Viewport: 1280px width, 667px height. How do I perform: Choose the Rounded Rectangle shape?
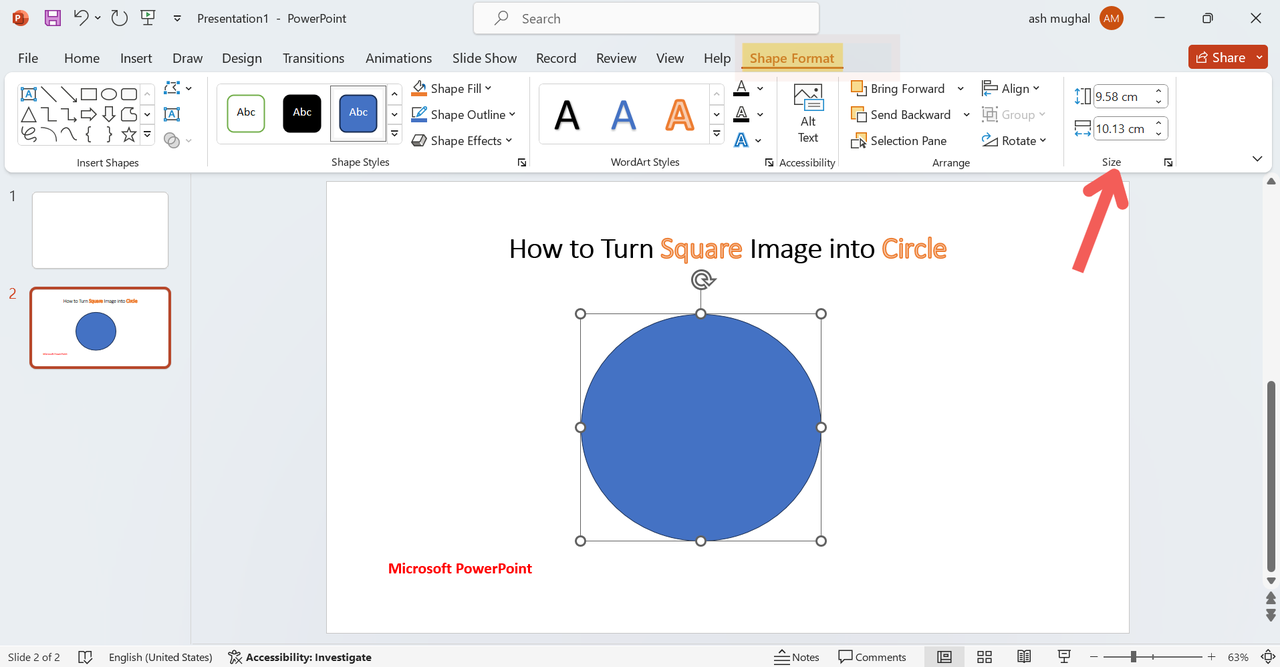tap(129, 94)
